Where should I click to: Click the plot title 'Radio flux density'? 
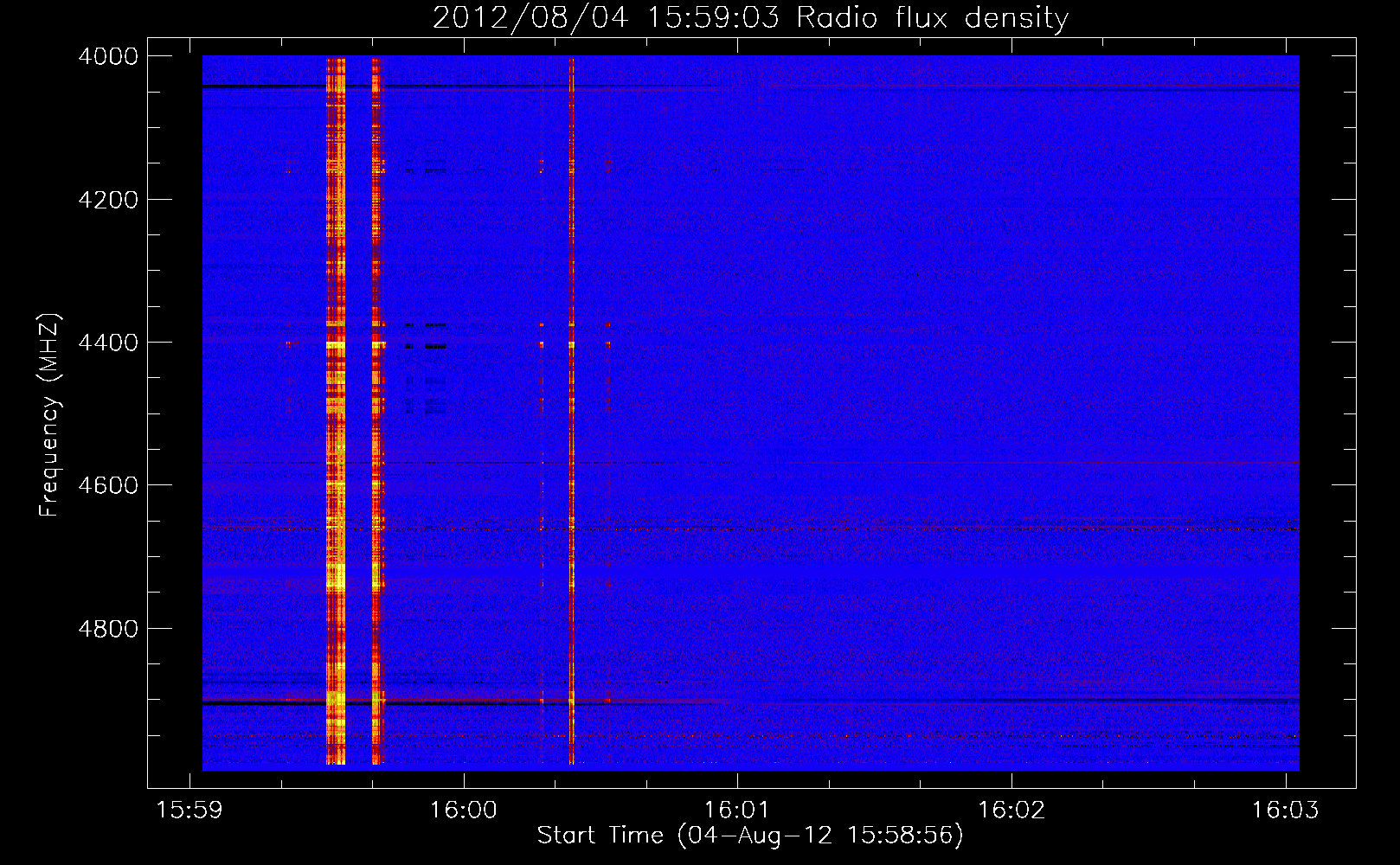click(x=932, y=17)
